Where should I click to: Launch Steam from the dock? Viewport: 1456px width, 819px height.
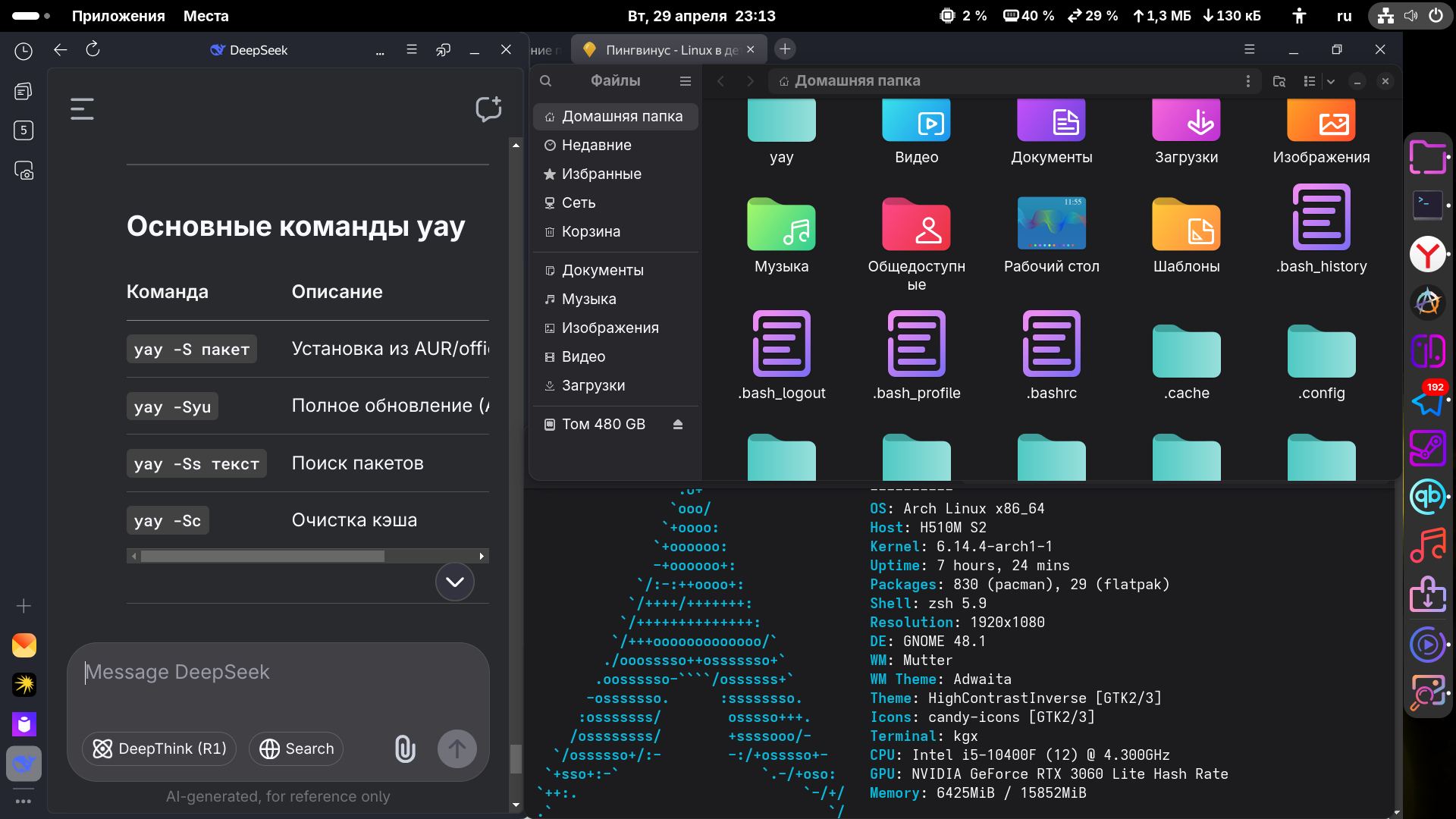coord(1428,448)
